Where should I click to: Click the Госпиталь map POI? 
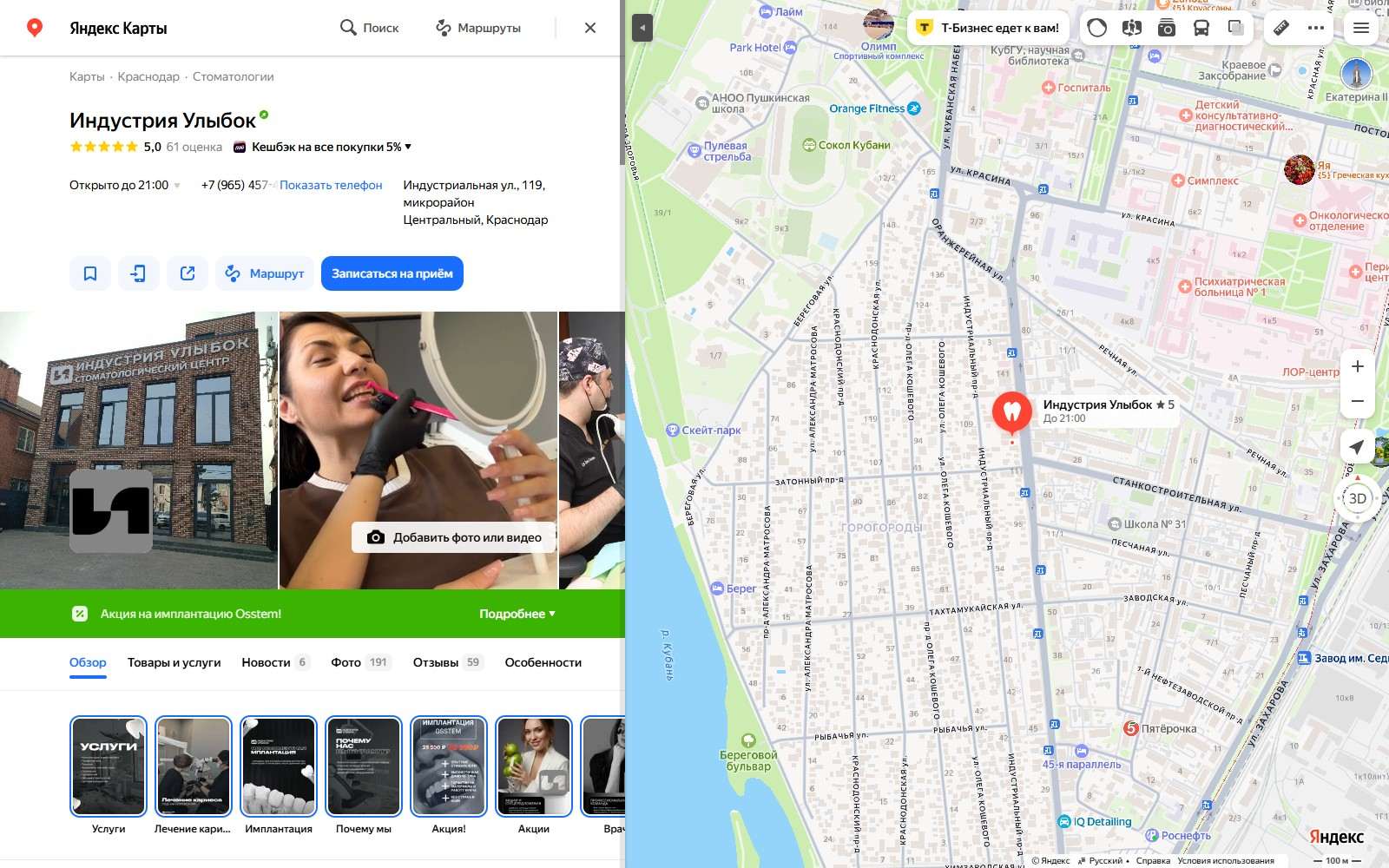coord(1077,88)
